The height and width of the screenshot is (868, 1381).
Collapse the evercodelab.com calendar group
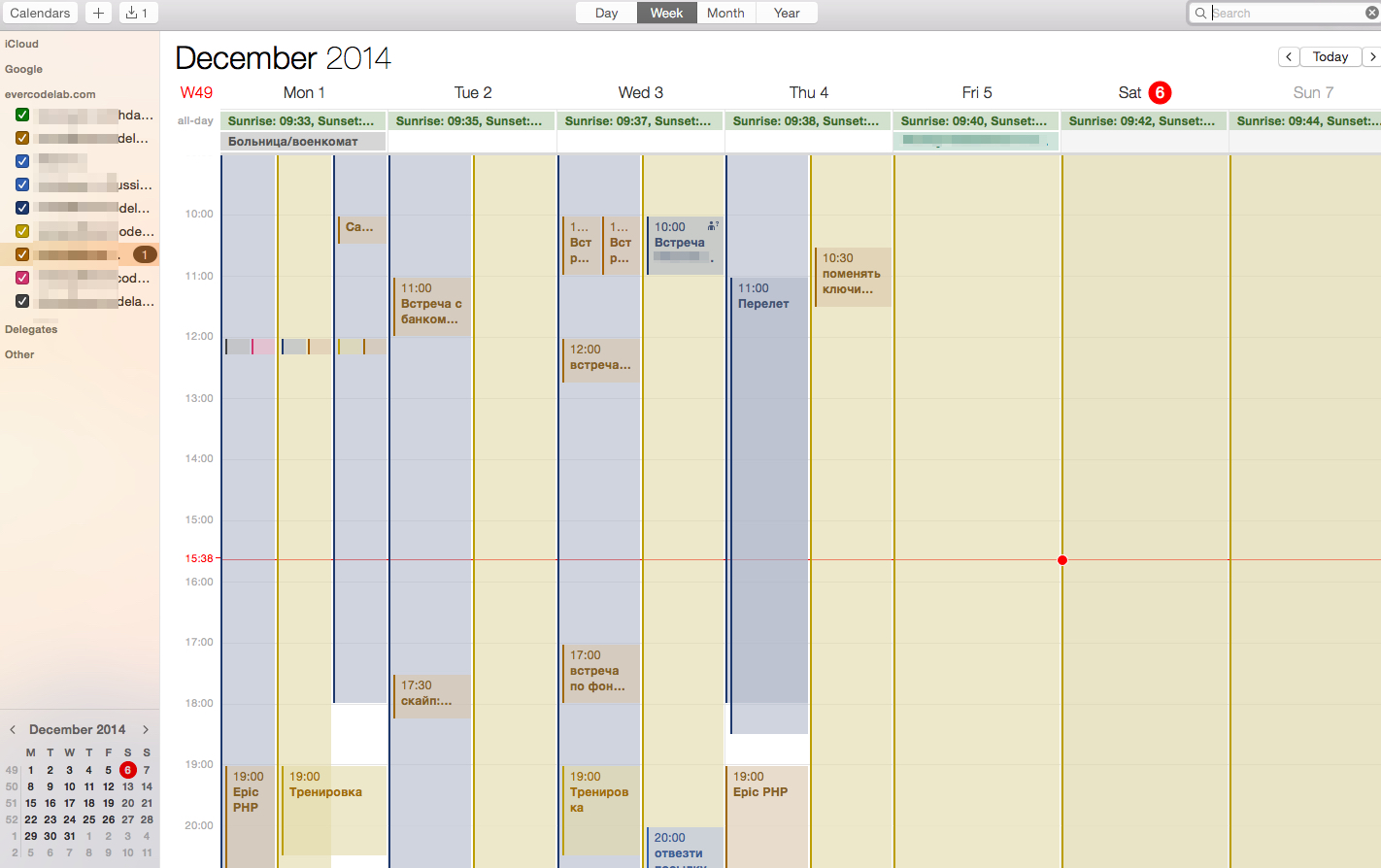tap(50, 94)
